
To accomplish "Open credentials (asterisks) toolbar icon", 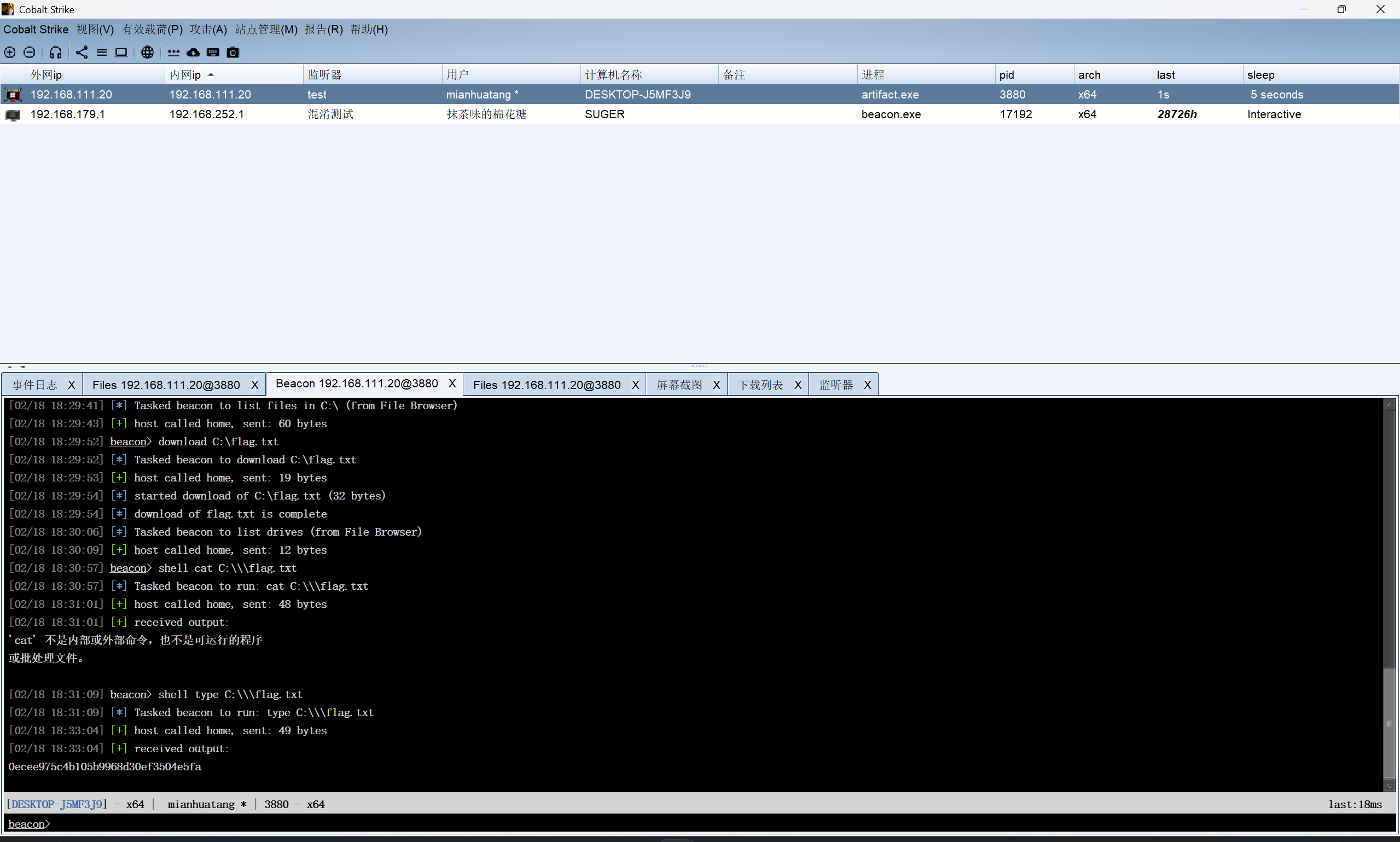I will coord(173,52).
